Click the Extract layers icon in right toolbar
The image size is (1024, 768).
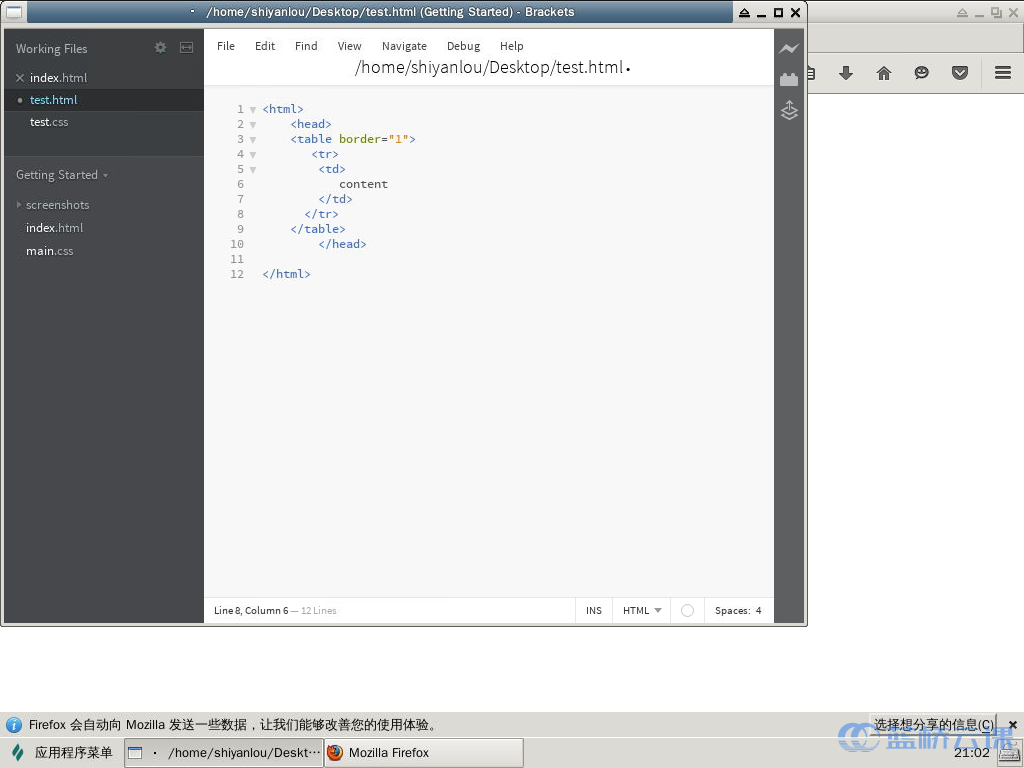point(789,110)
